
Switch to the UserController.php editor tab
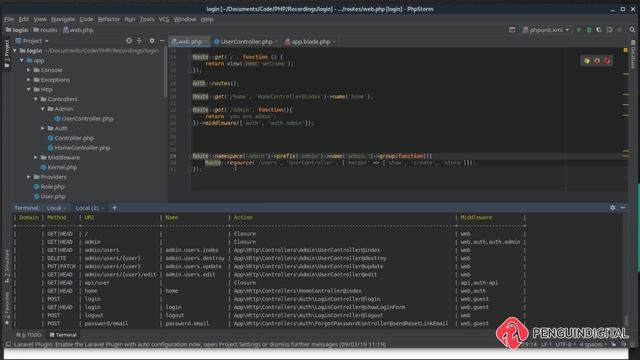click(246, 42)
